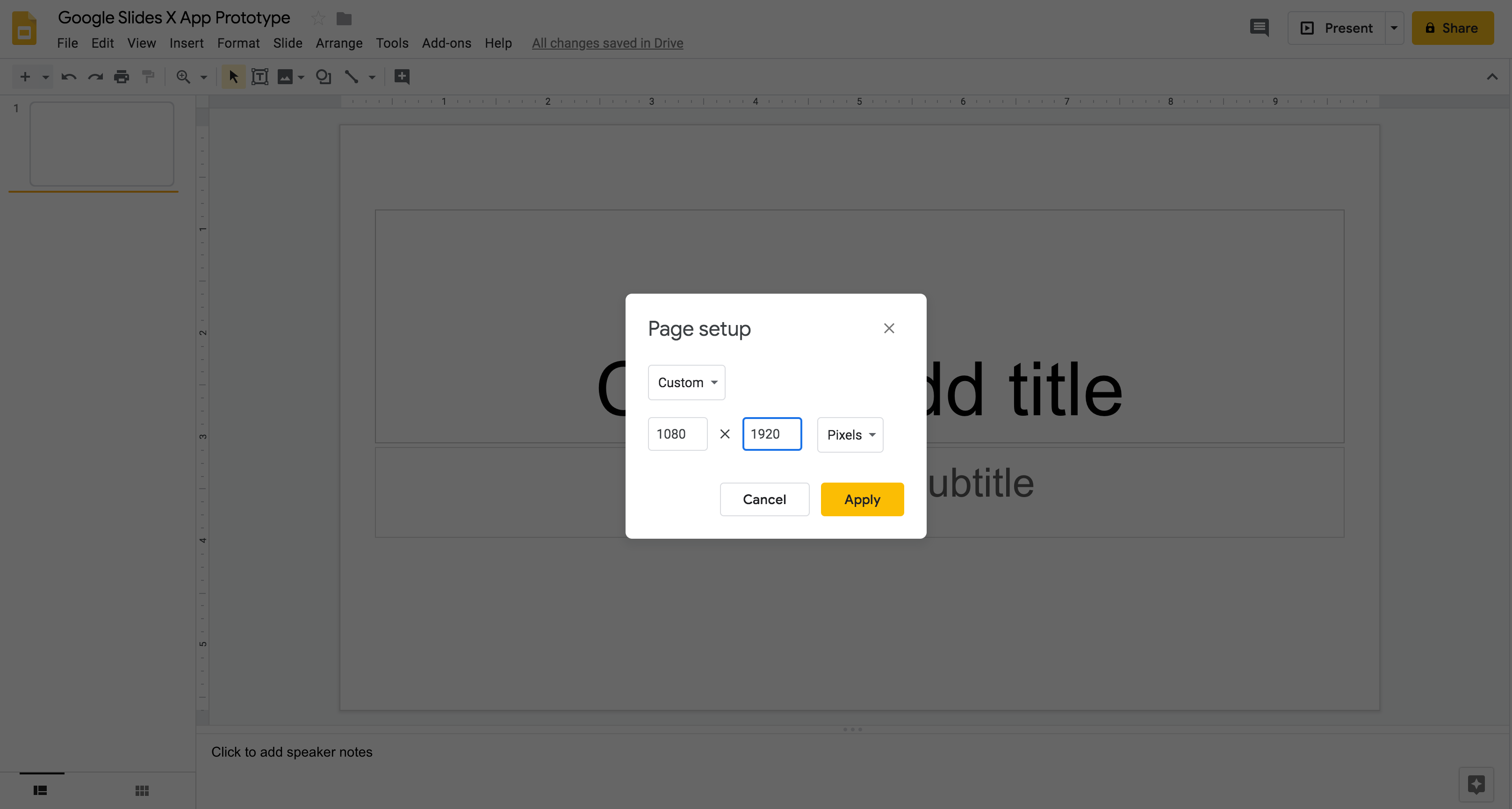Open the zoom level dropdown arrow
Image resolution: width=1512 pixels, height=809 pixels.
[204, 77]
